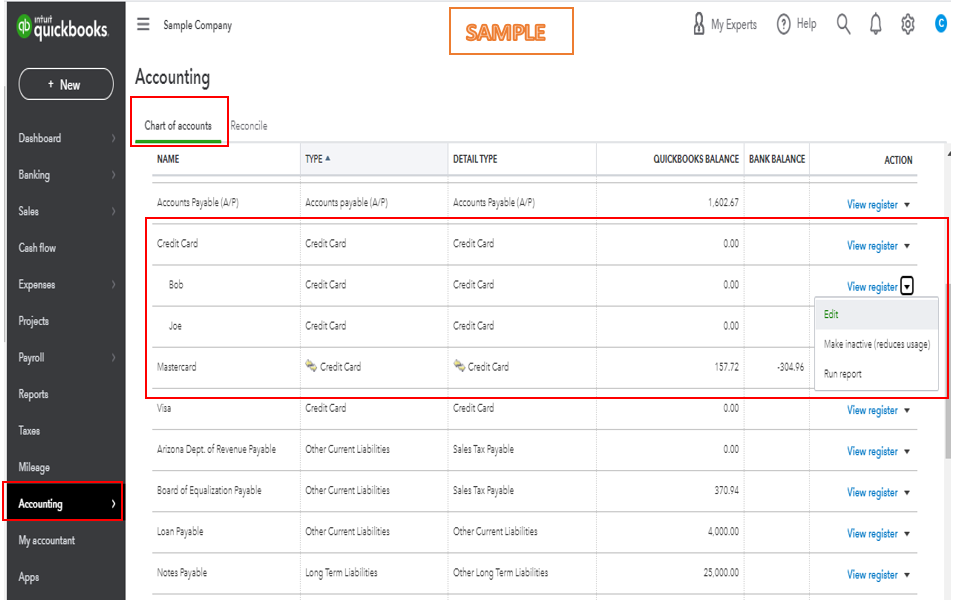View register for Visa account
This screenshot has width=958, height=610.
872,410
